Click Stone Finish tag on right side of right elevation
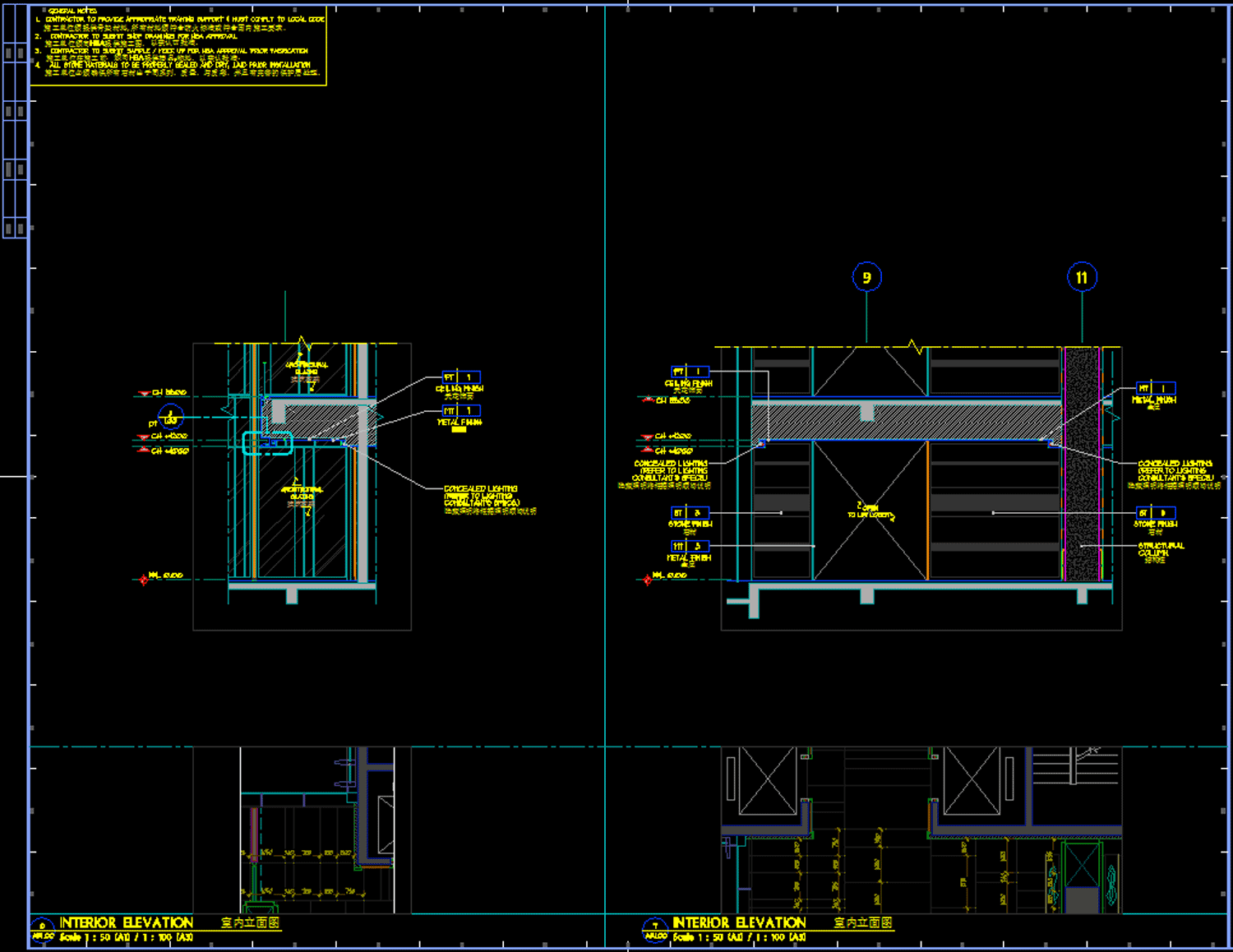 coord(1155,513)
